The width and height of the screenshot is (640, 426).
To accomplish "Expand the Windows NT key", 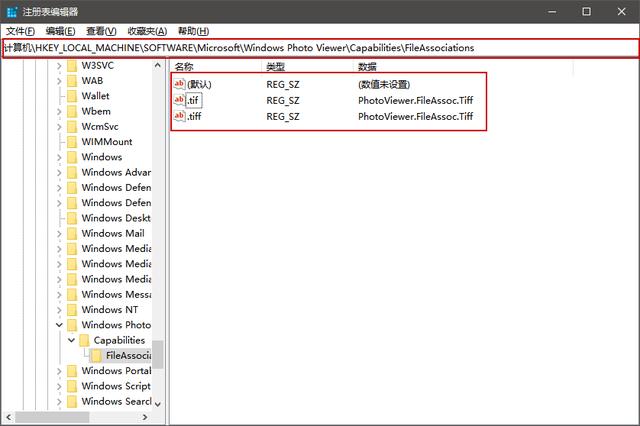I will (59, 310).
